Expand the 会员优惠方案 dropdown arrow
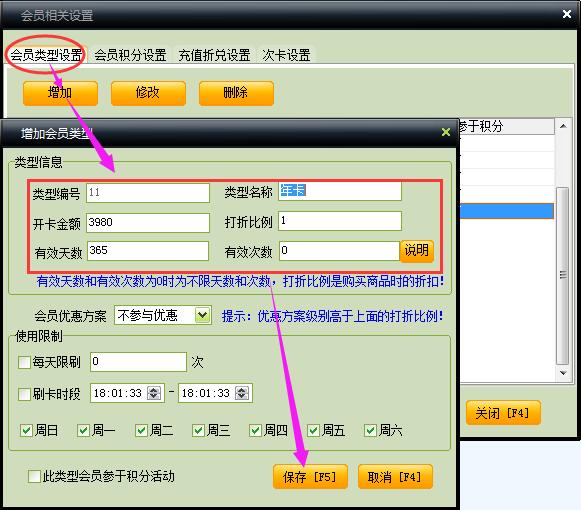This screenshot has height=510, width=581. click(202, 315)
